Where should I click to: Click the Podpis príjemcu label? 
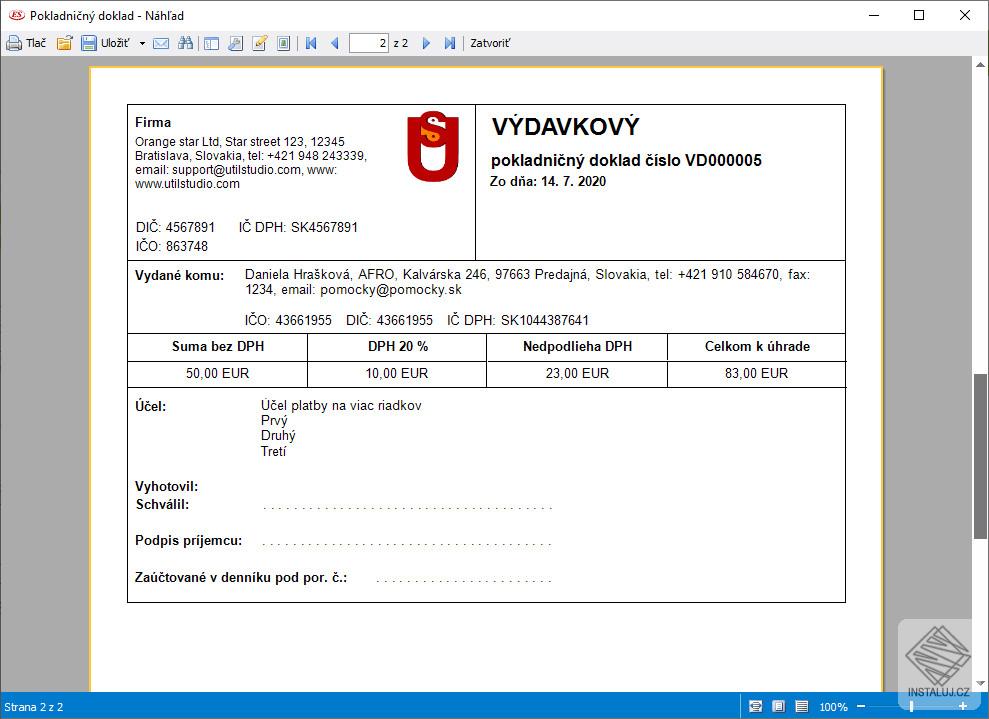pyautogui.click(x=188, y=541)
